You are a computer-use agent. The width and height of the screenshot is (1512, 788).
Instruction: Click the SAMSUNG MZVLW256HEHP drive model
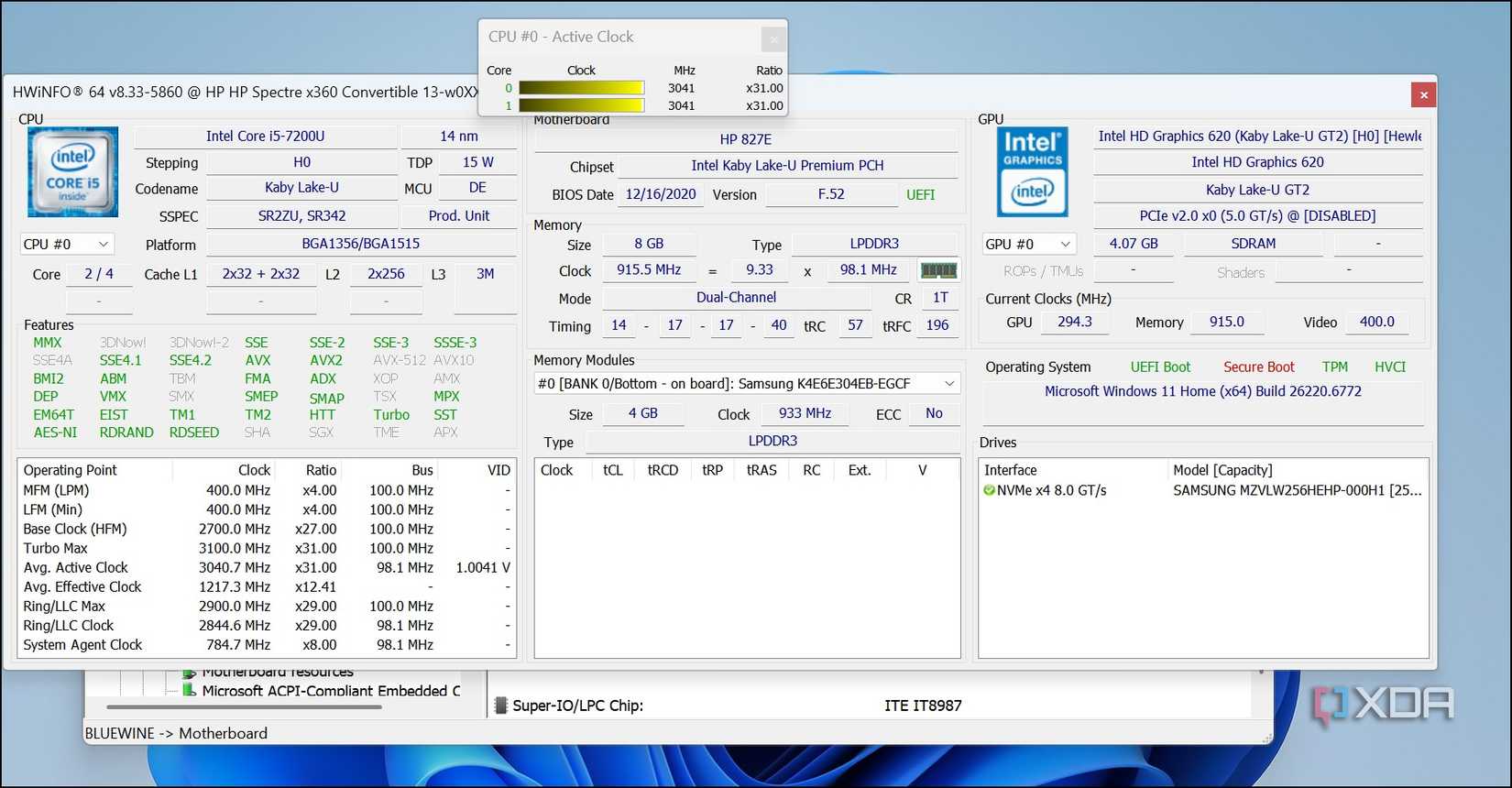[1297, 490]
